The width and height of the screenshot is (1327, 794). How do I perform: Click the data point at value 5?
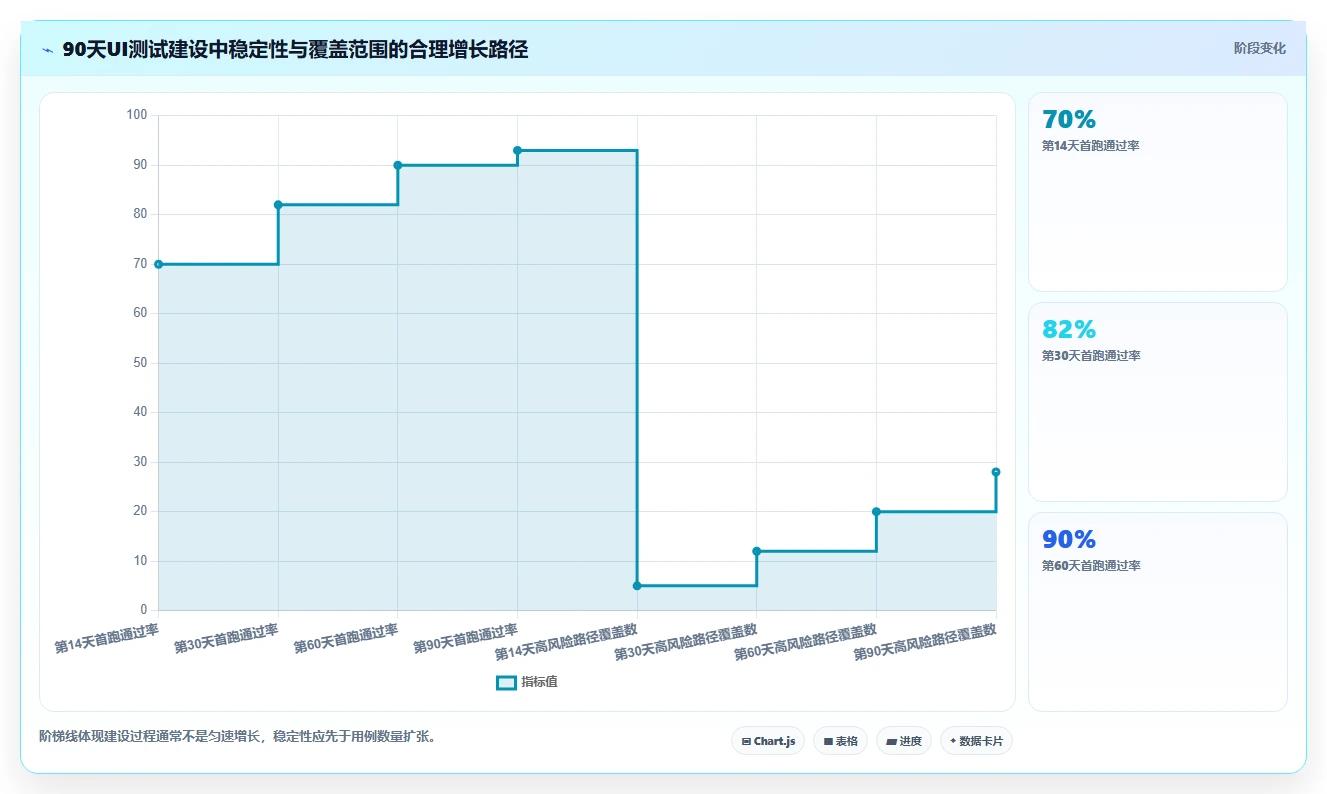point(637,586)
